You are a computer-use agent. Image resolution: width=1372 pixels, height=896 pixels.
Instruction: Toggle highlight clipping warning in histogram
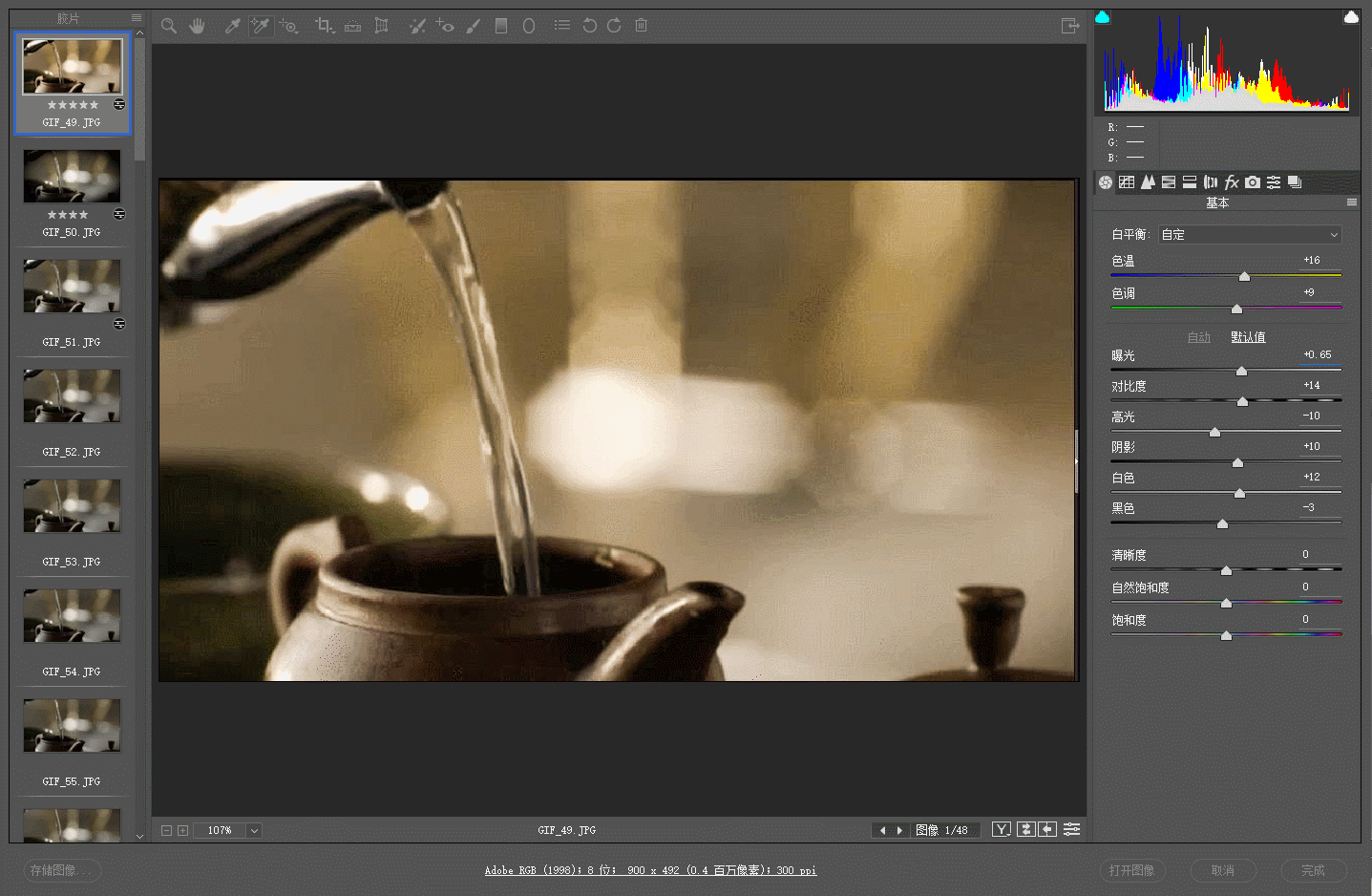tap(1351, 17)
